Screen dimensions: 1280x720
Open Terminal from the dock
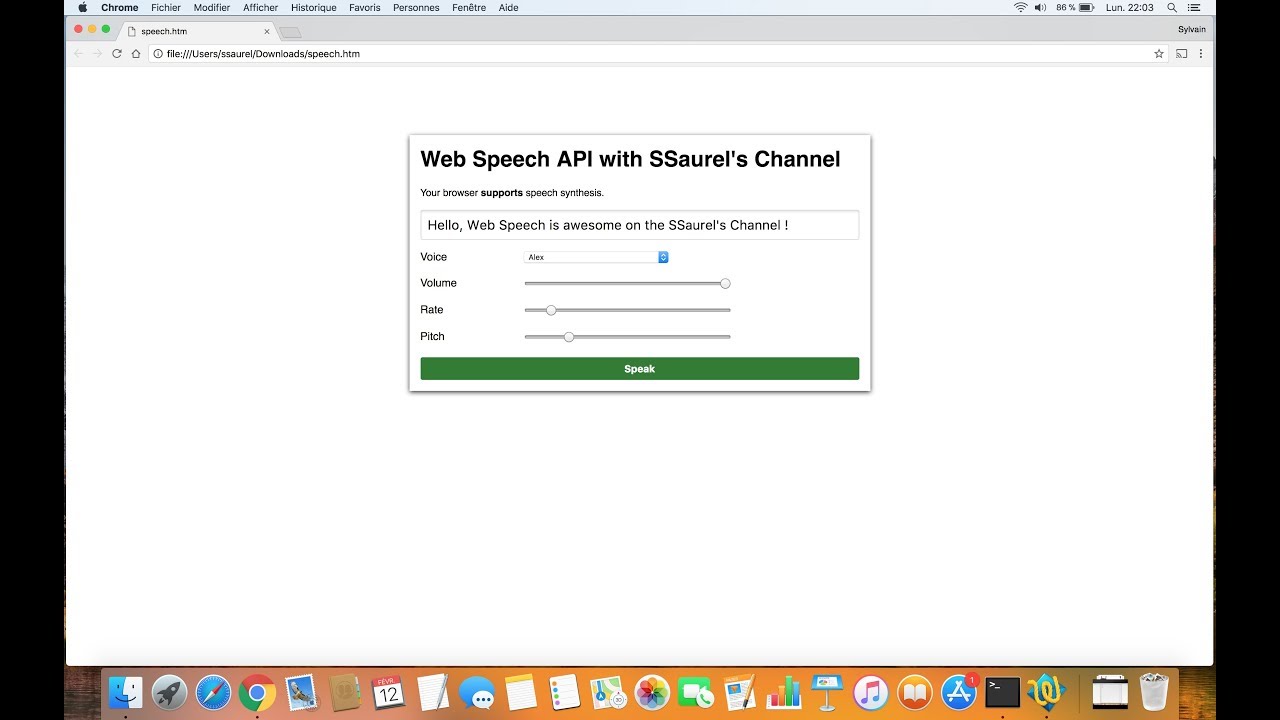tap(1003, 692)
